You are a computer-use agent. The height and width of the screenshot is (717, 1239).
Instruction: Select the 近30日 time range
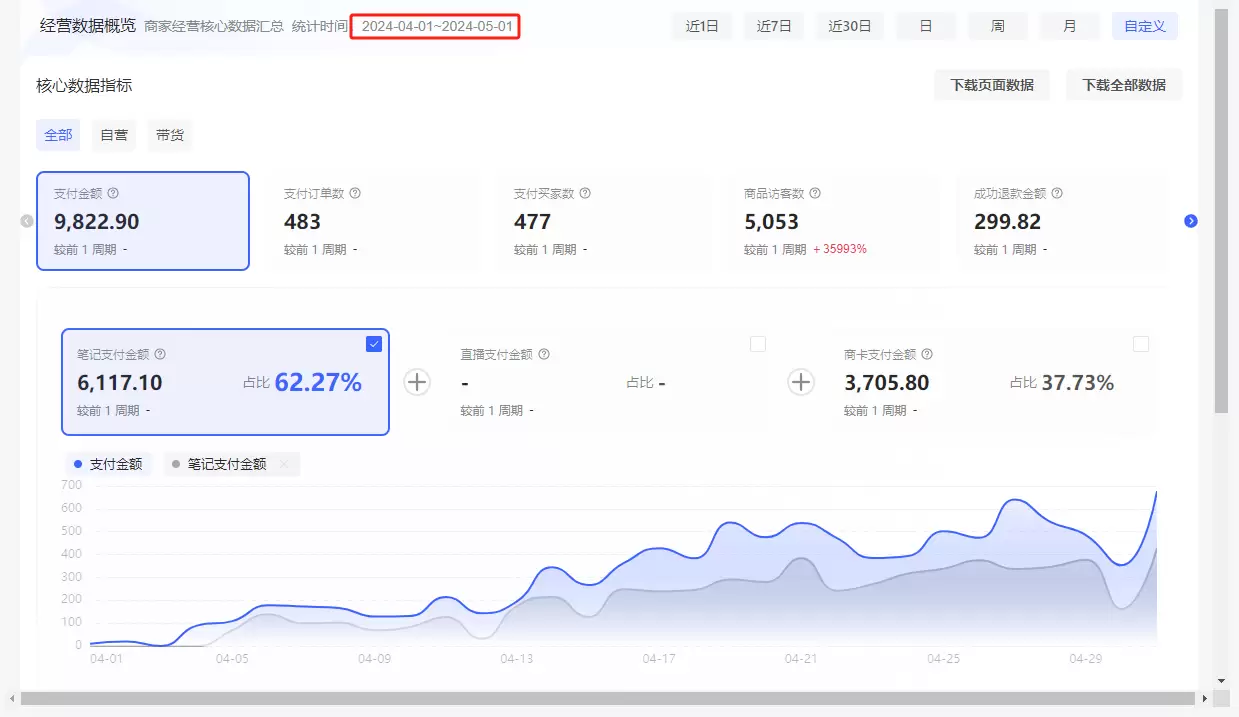[x=849, y=26]
